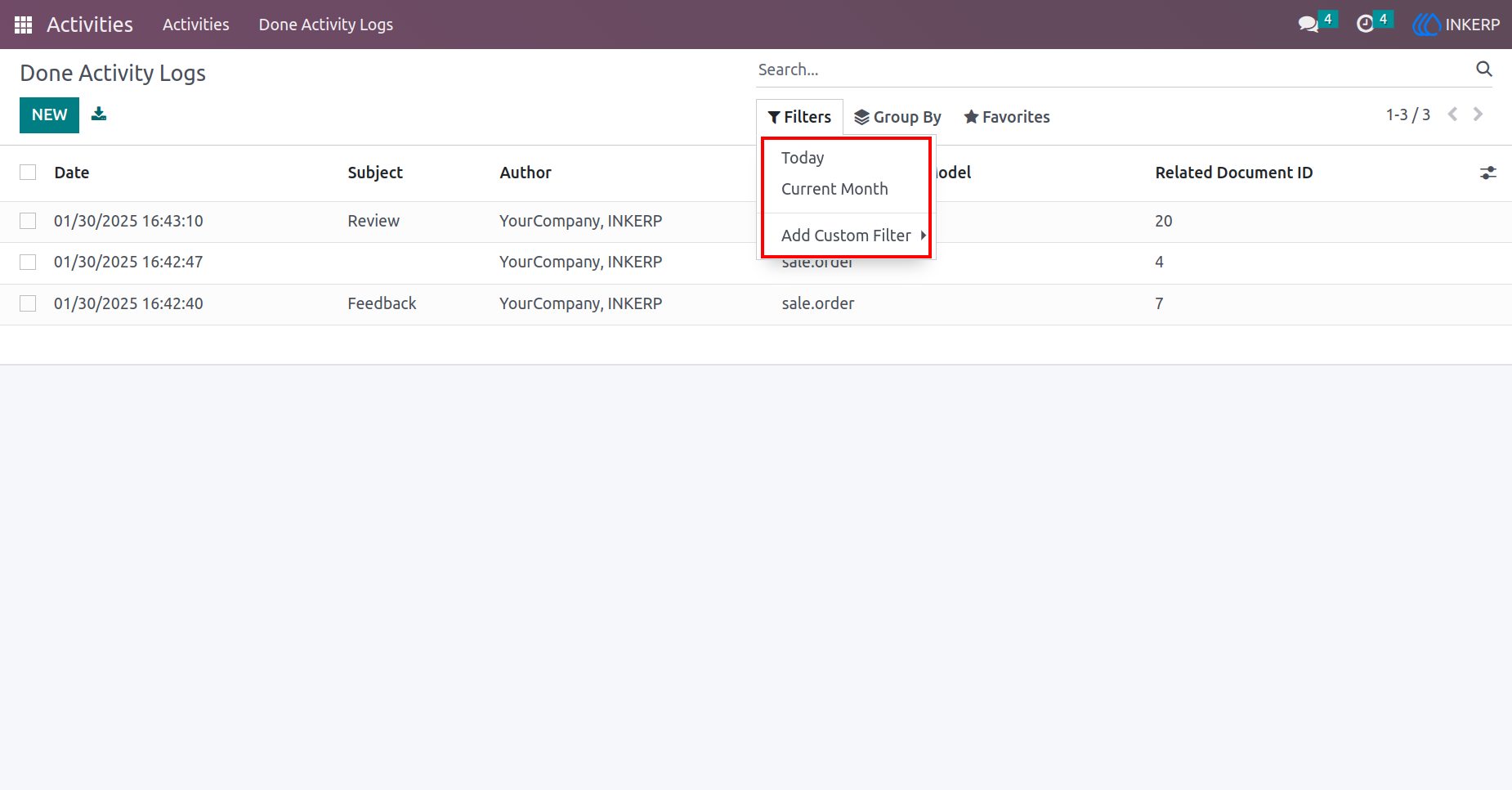Click the 1-3 / 3 pager counter
1512x790 pixels.
coord(1407,114)
